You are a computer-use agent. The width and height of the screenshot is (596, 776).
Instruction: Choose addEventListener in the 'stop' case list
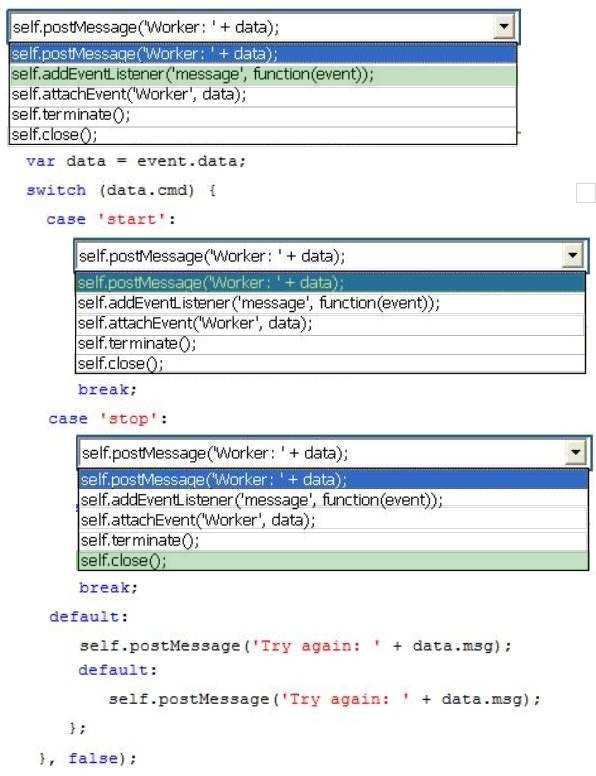pos(334,500)
